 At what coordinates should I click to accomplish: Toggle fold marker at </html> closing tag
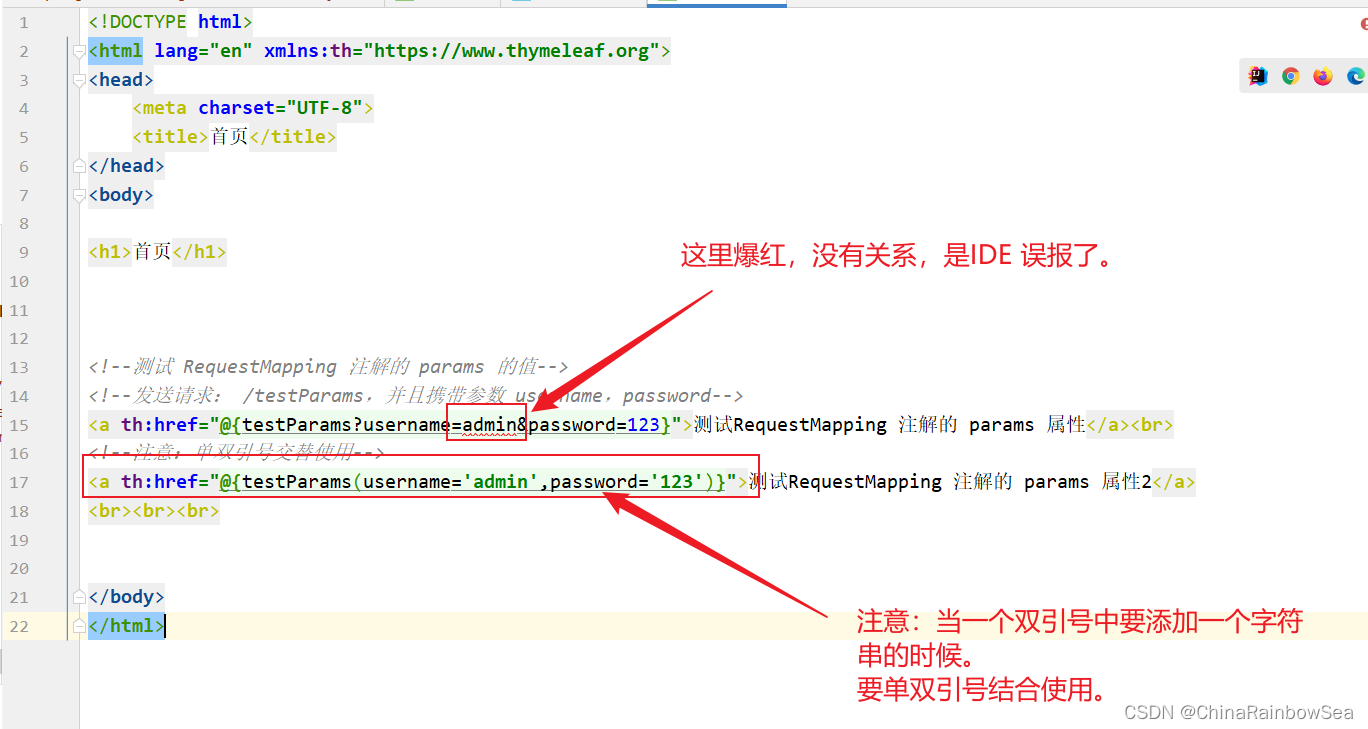click(x=80, y=626)
